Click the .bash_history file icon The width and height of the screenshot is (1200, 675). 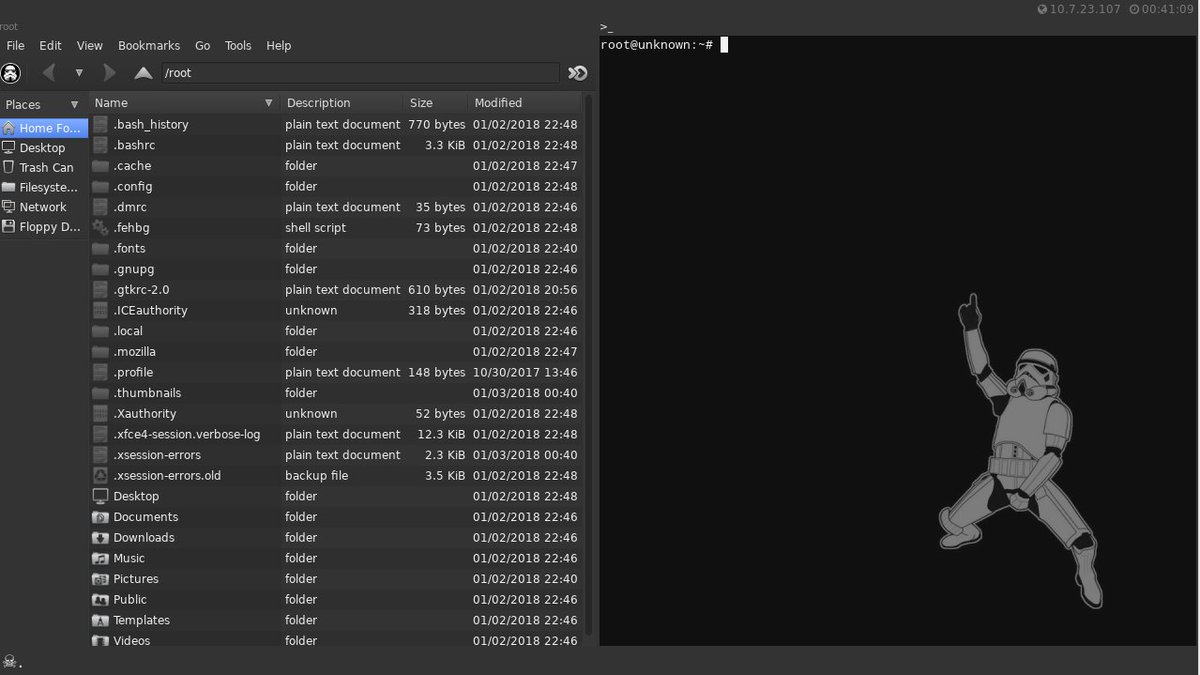(x=100, y=125)
